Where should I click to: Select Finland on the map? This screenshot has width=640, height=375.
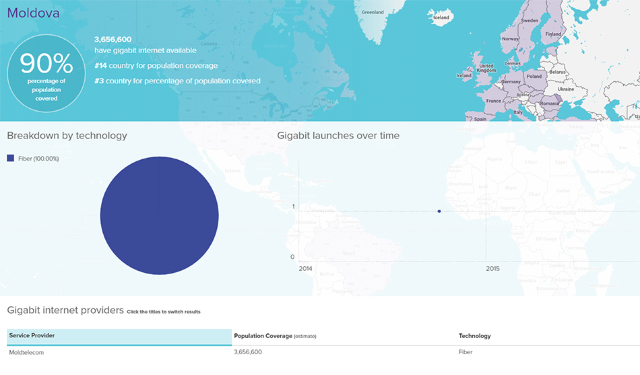coord(553,34)
